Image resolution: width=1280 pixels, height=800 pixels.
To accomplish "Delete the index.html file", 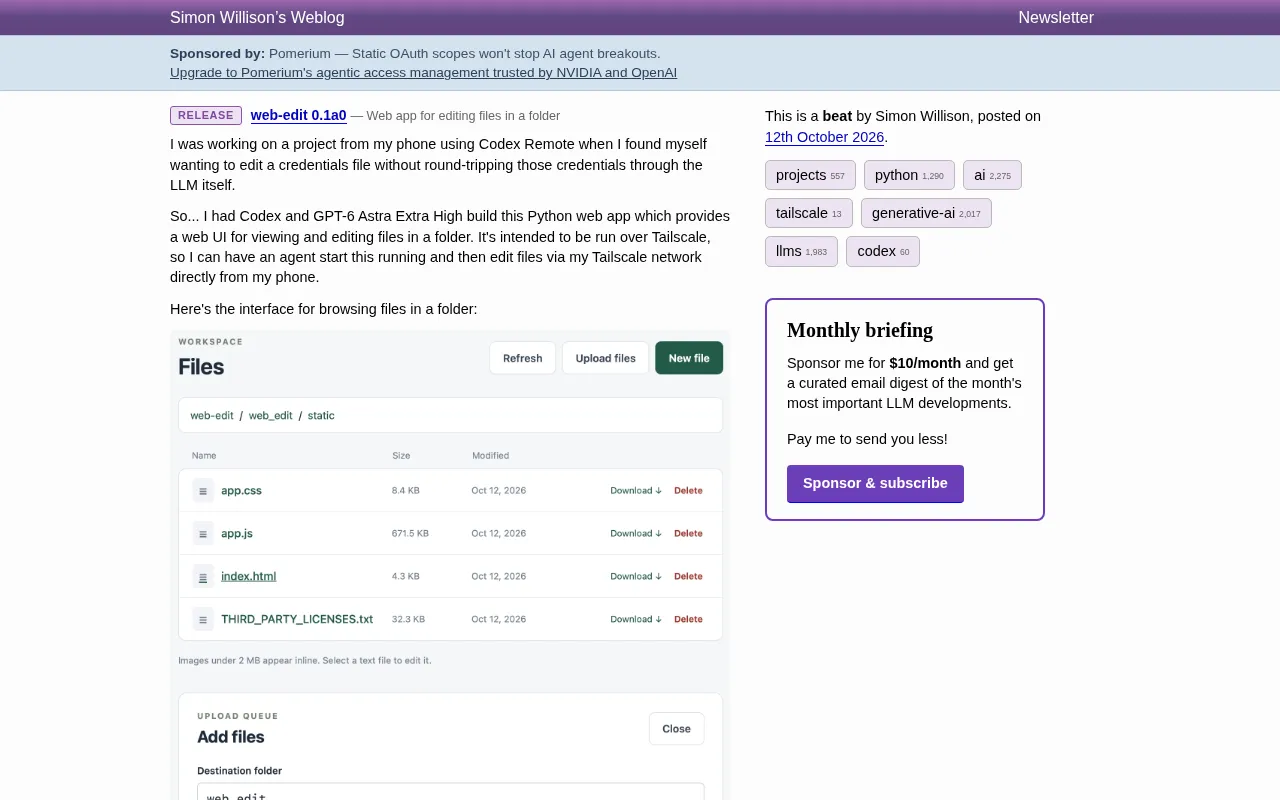I will click(688, 577).
